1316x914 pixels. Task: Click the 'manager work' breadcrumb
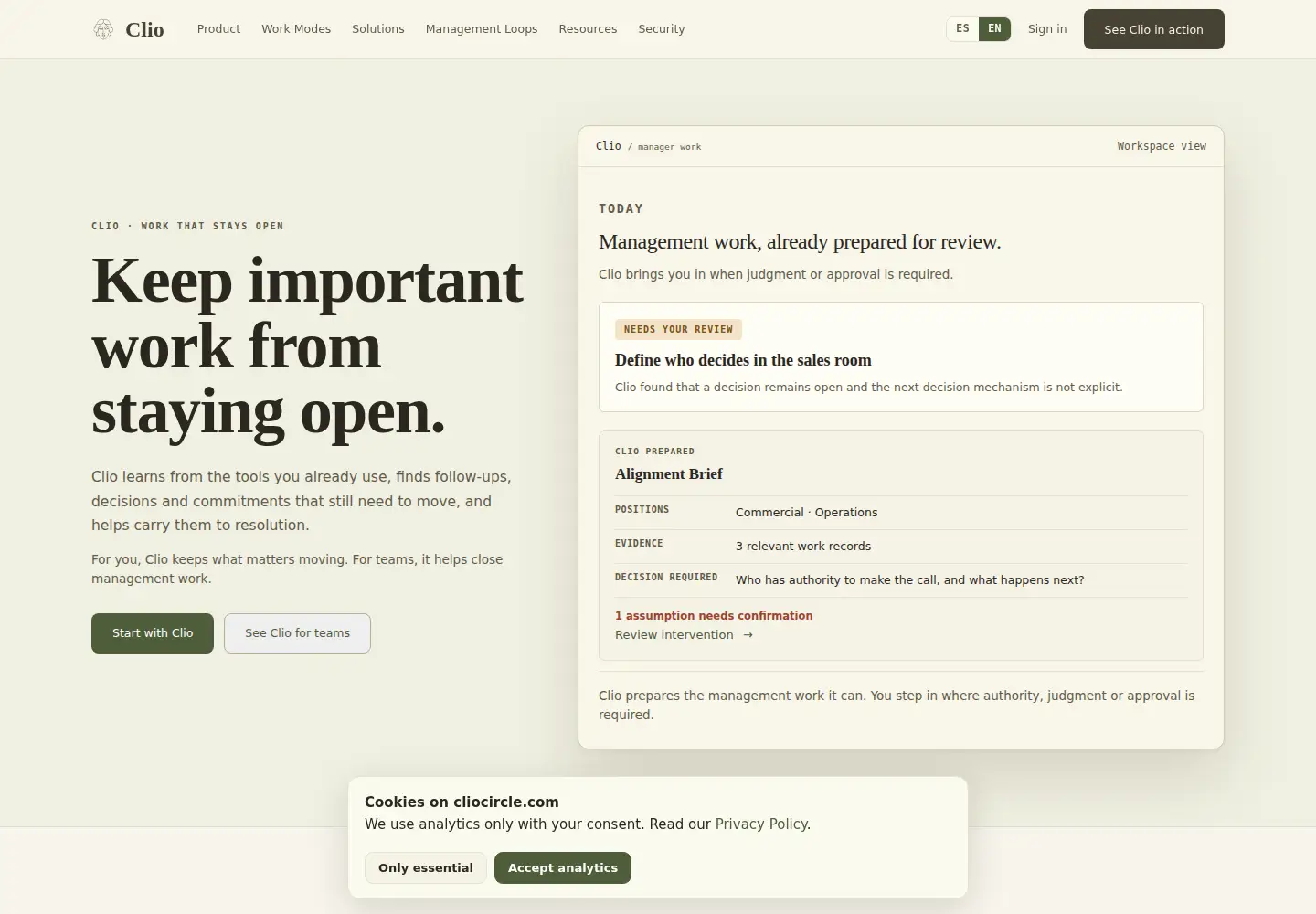pyautogui.click(x=669, y=147)
